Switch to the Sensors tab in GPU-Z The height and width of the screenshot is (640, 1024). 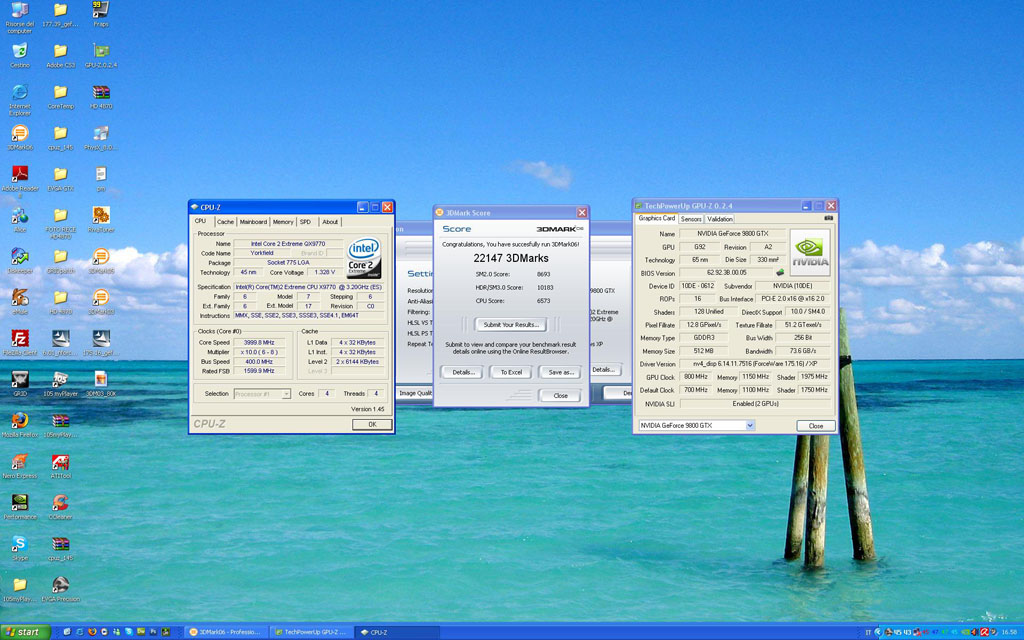coord(691,219)
